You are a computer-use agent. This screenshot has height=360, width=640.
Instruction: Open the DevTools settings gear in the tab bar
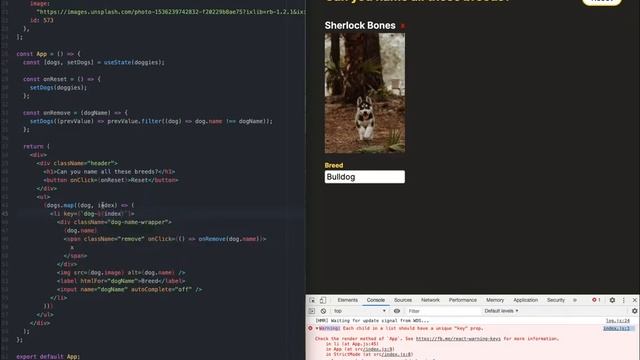pyautogui.click(x=612, y=300)
